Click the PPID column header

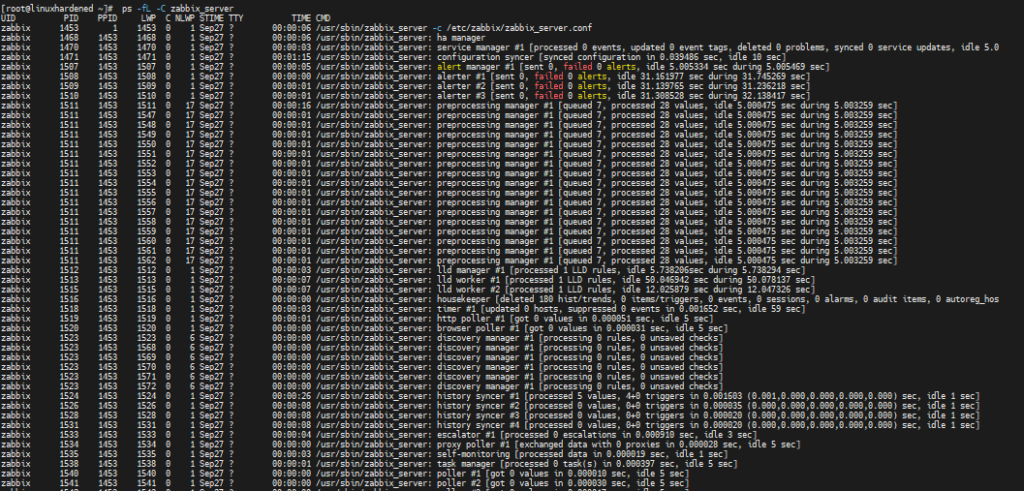(107, 18)
